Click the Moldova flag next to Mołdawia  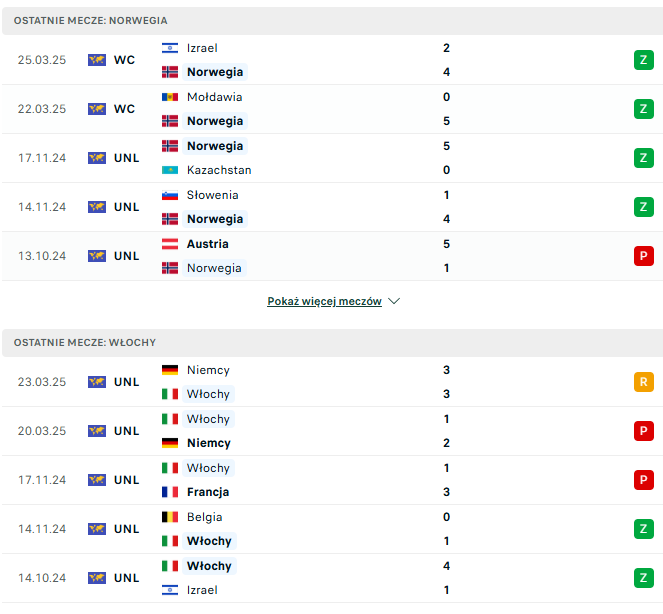click(170, 97)
